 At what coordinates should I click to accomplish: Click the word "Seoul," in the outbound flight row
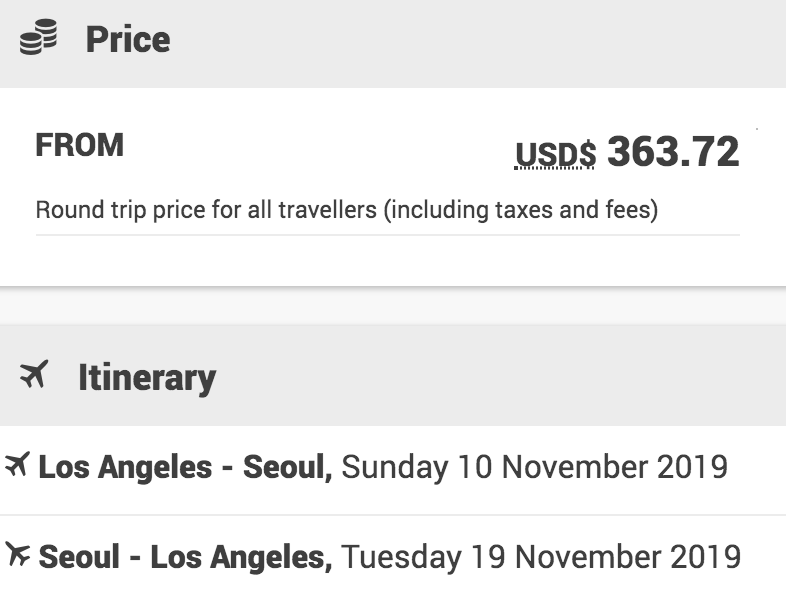tap(288, 467)
